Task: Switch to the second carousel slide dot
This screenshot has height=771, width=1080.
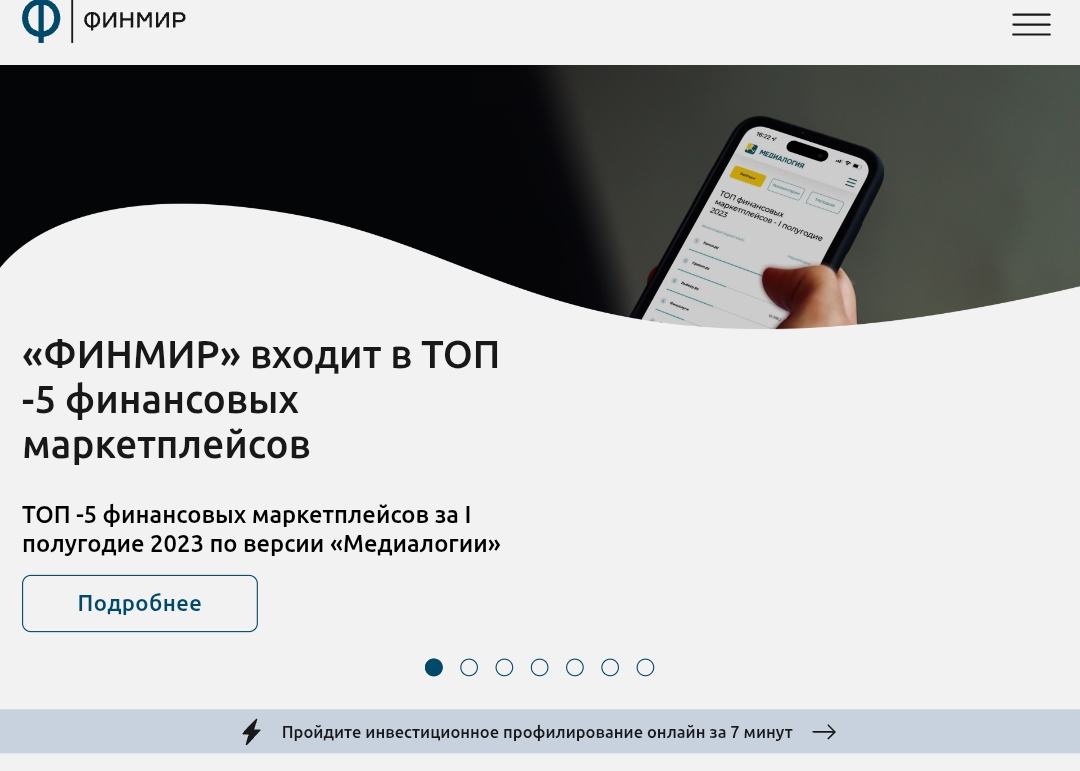Action: click(469, 668)
